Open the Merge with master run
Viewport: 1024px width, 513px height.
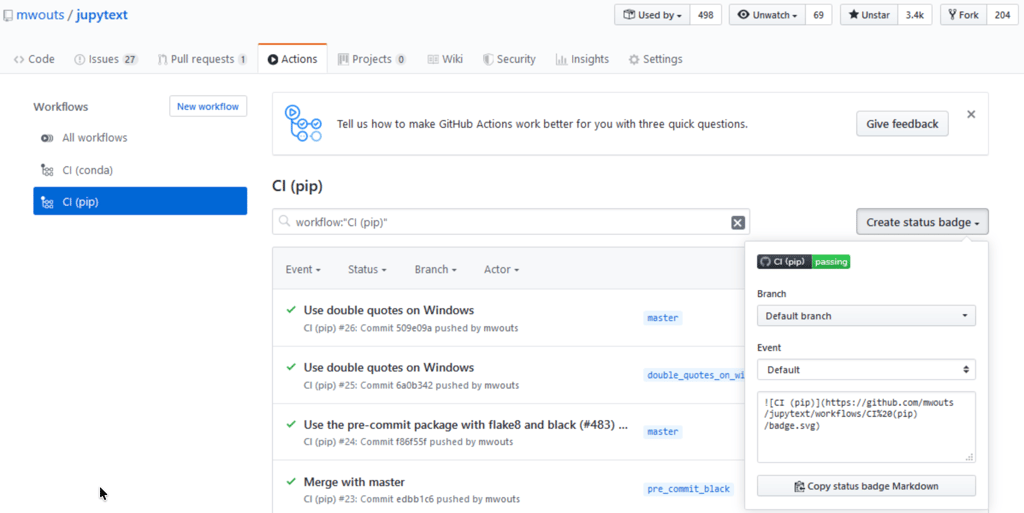(354, 482)
